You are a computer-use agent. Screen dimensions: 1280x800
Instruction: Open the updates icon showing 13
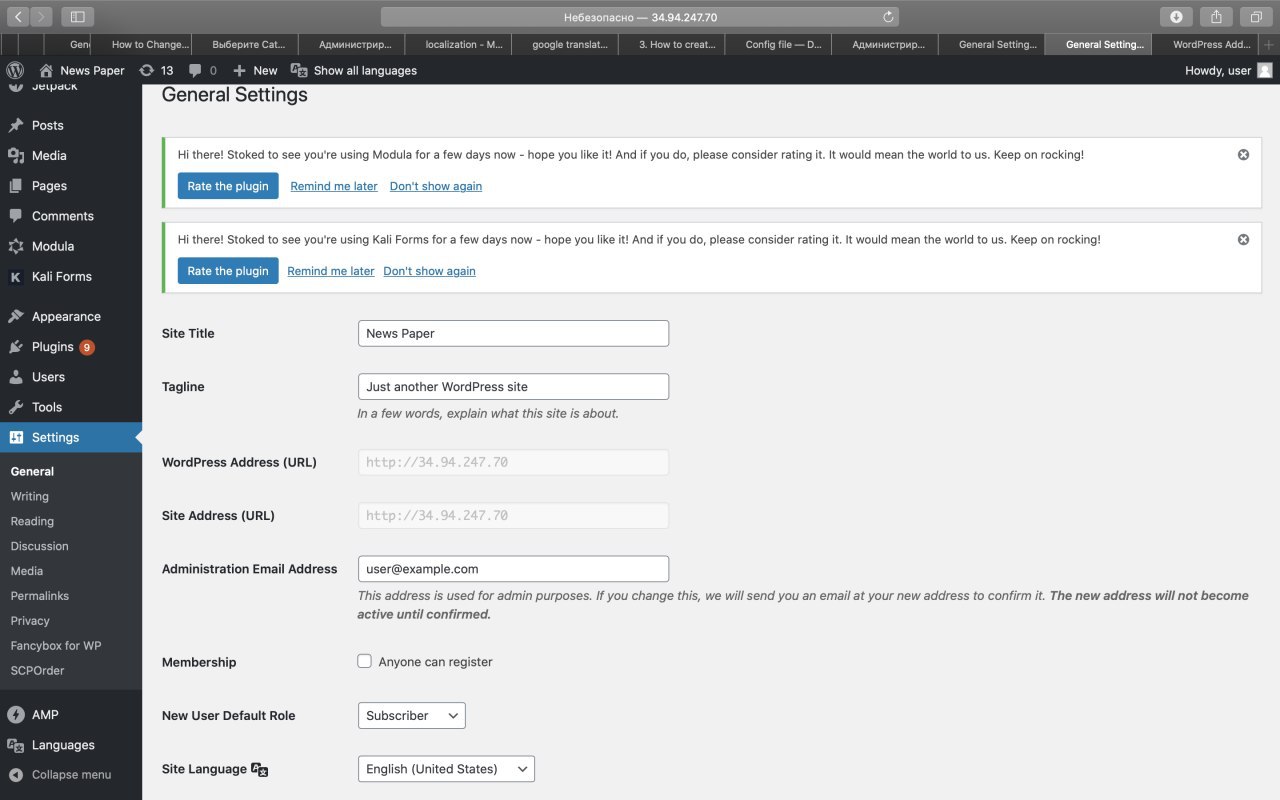pyautogui.click(x=156, y=70)
